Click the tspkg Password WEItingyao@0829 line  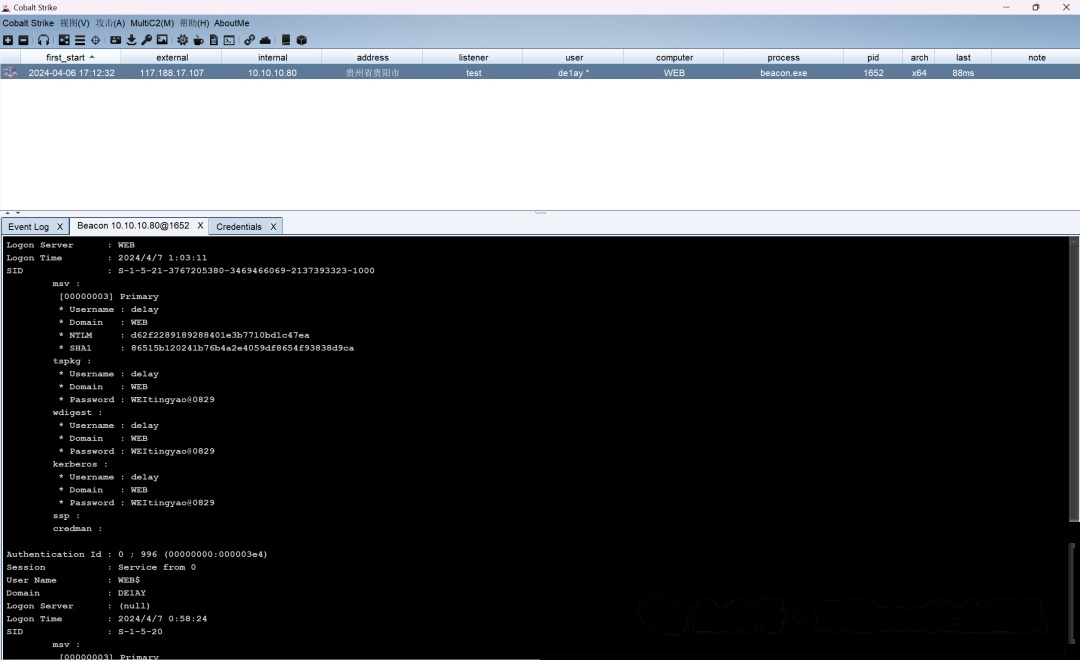[137, 400]
